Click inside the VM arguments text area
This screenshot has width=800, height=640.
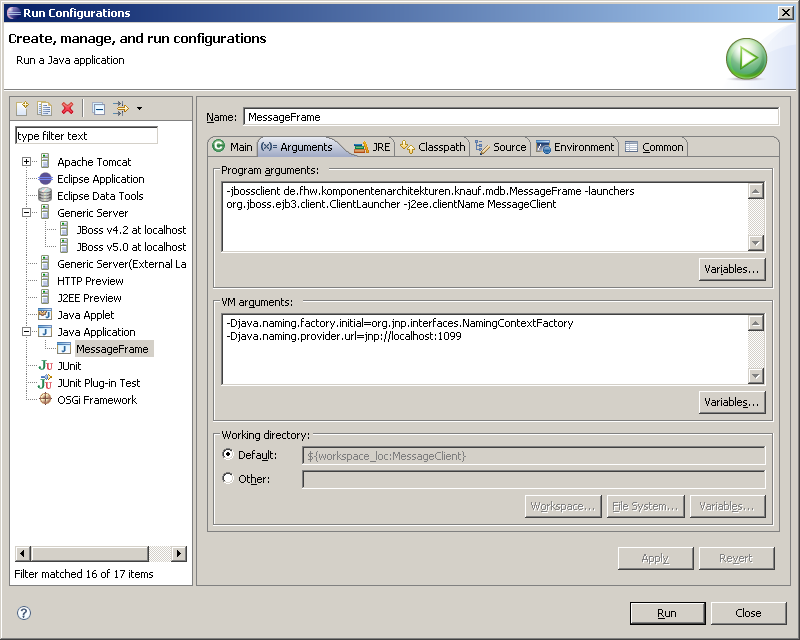click(485, 350)
